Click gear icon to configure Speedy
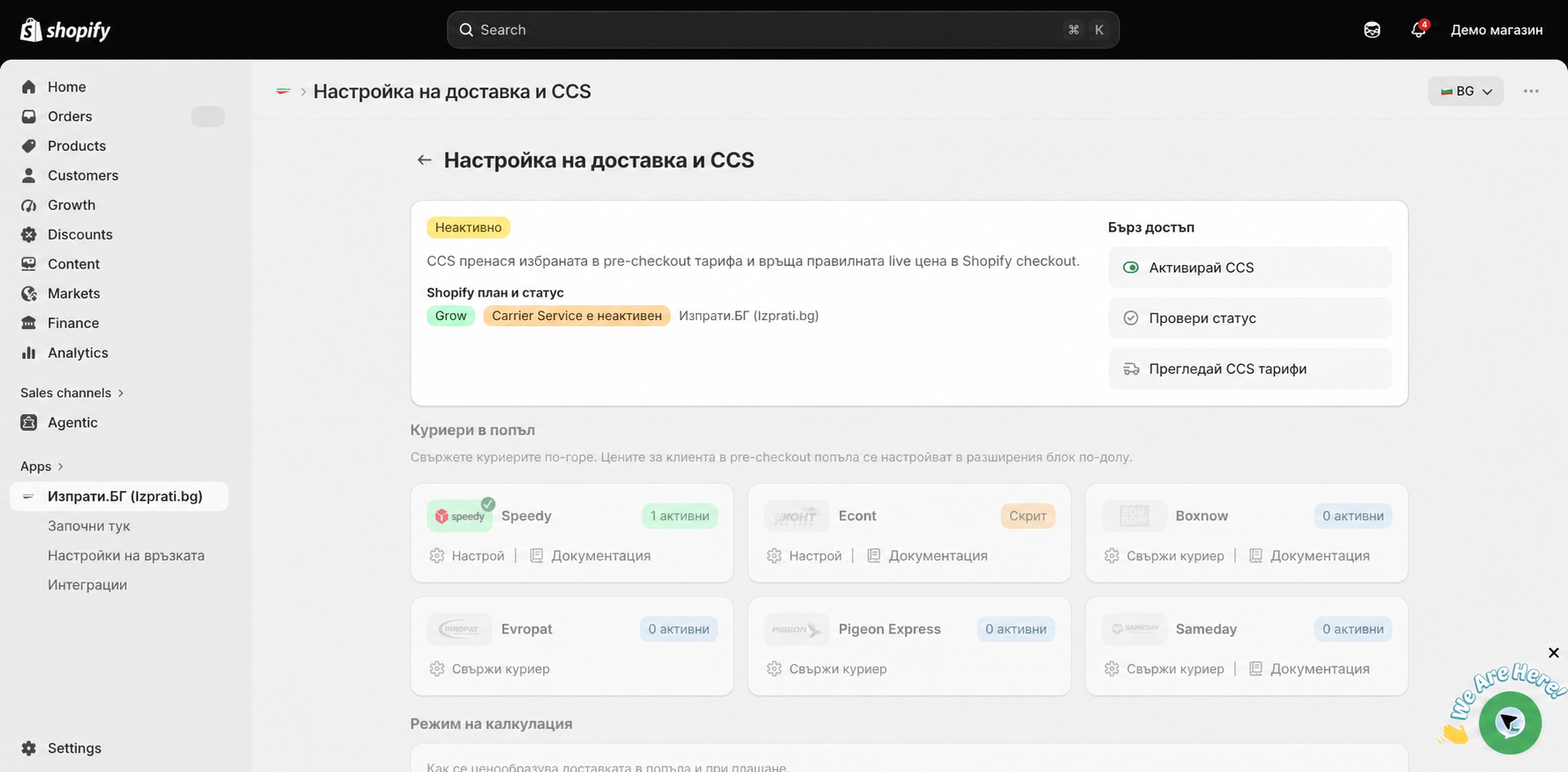 click(436, 555)
